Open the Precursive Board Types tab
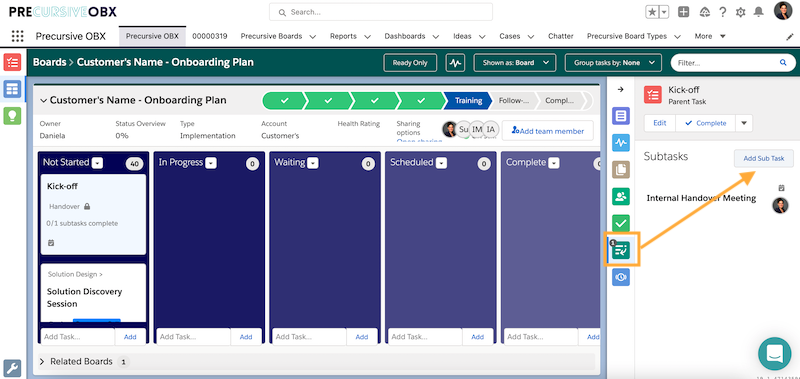 point(627,36)
